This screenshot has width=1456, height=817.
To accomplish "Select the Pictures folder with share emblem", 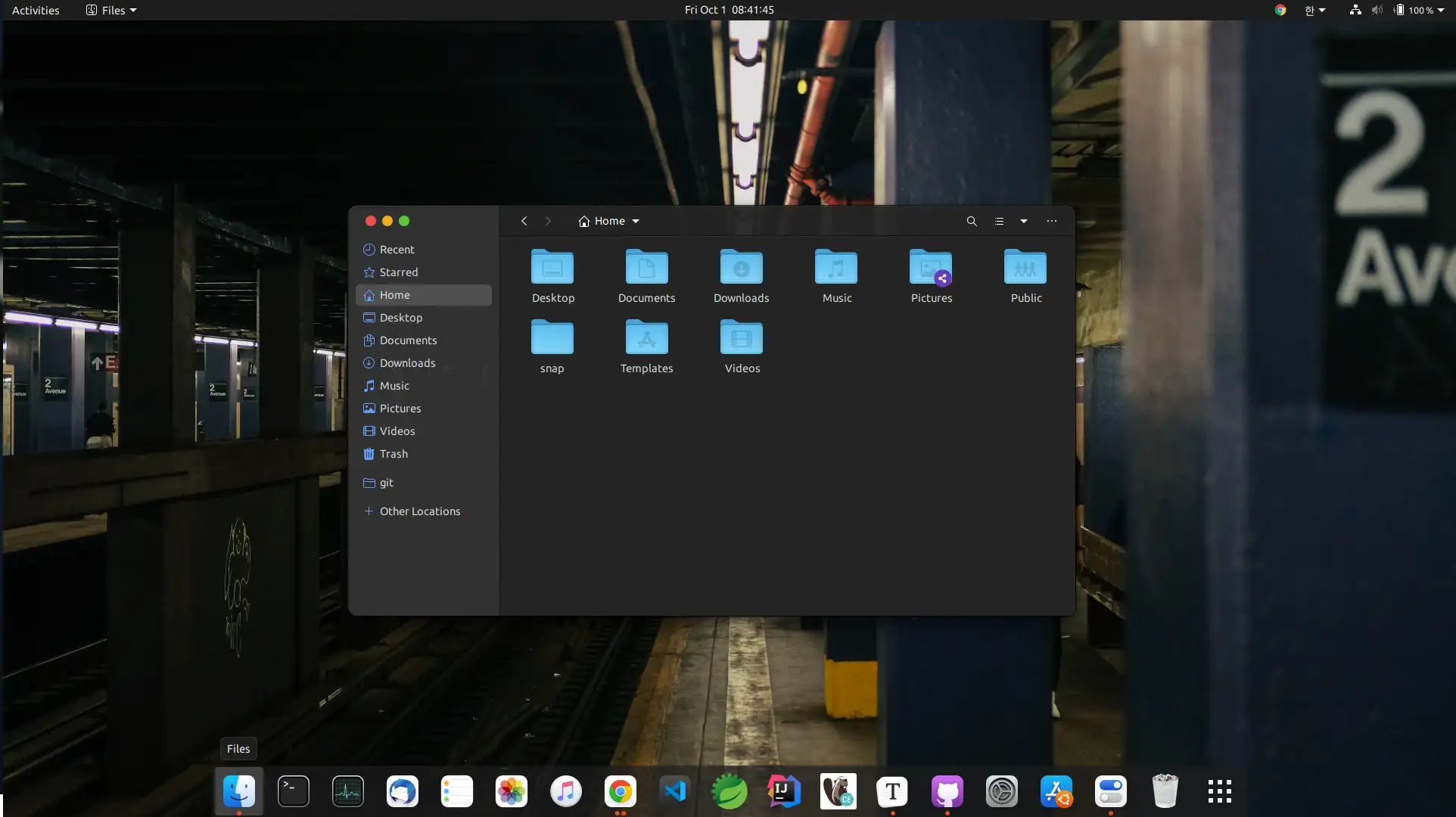I will click(x=931, y=268).
